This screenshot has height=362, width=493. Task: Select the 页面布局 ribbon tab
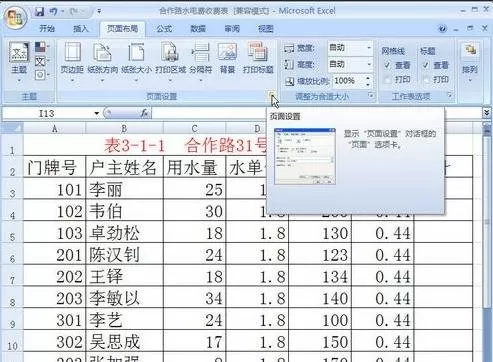(x=122, y=29)
